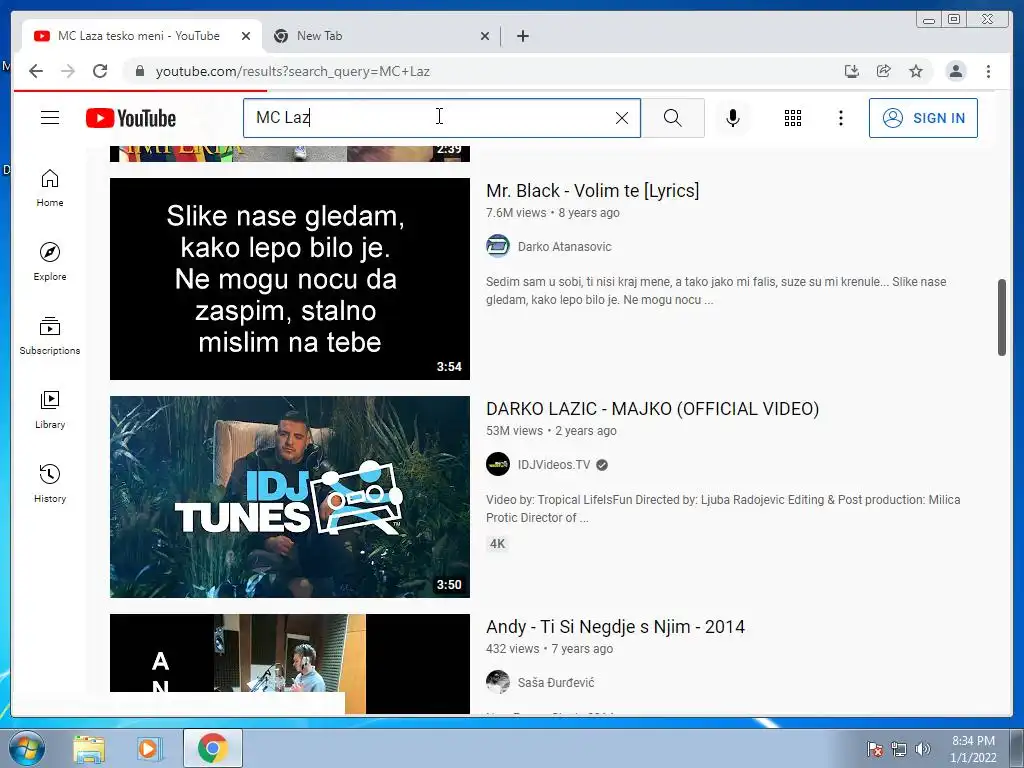
Task: Open the network icon in system tray
Action: (899, 749)
